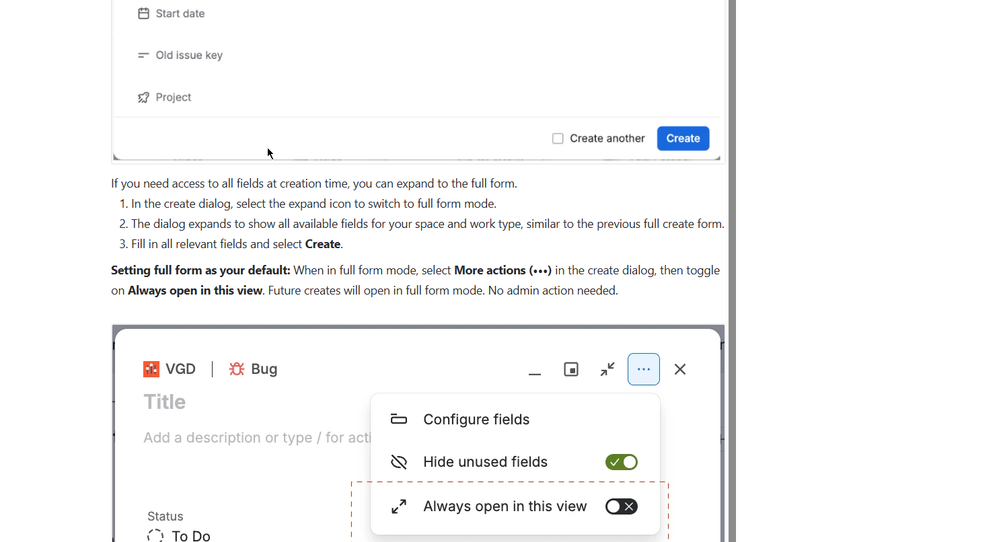Select the Hide unused fields menu entry

(x=485, y=462)
